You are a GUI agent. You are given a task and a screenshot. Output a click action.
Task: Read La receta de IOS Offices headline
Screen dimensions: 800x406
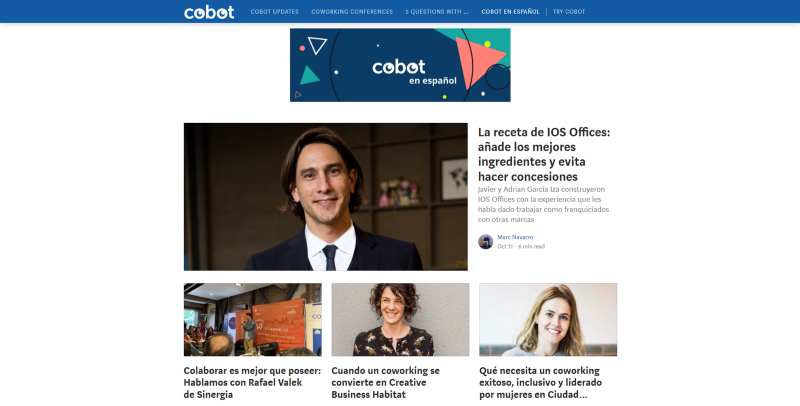click(544, 154)
